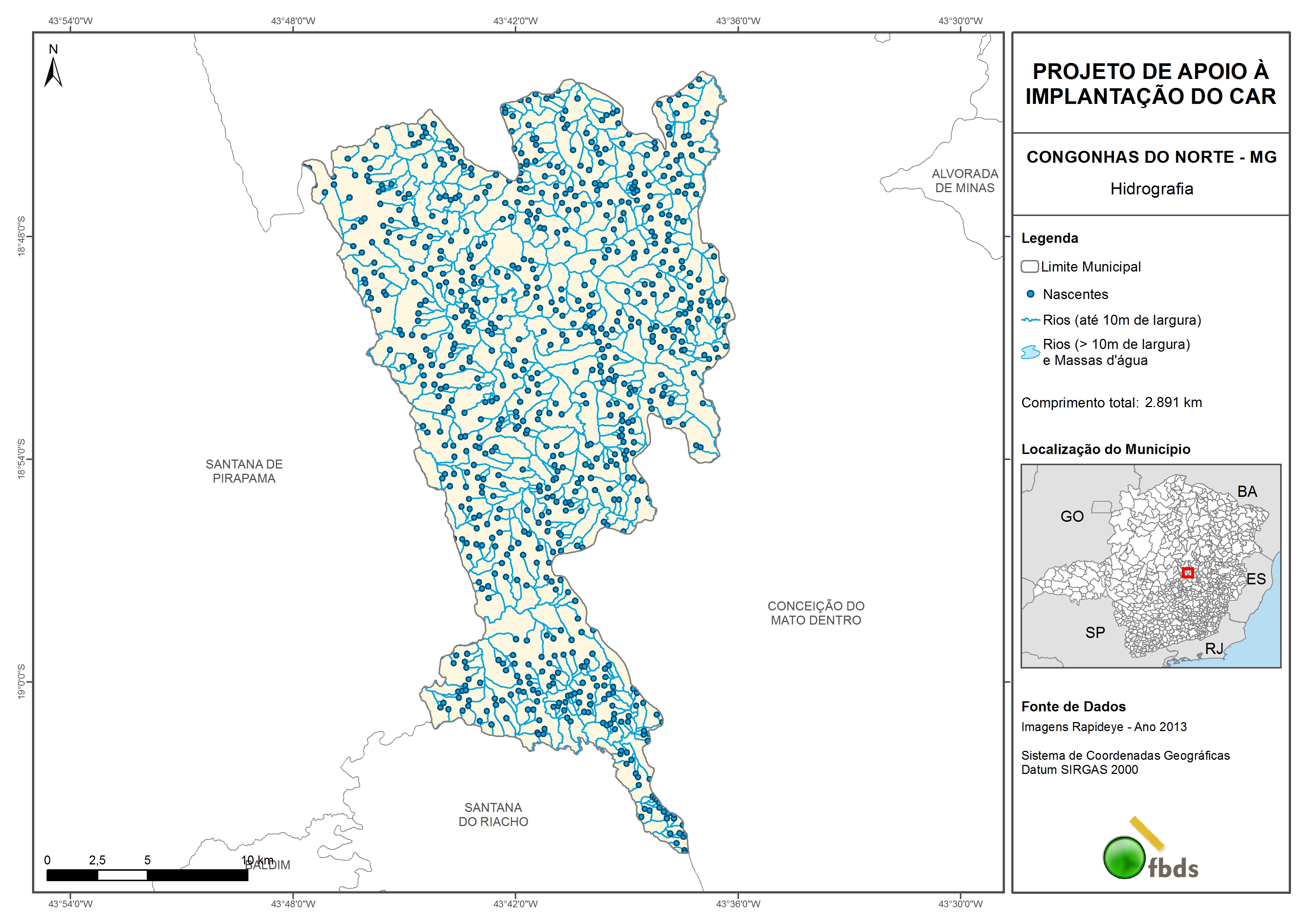Click the Nascentes legend dot symbol
This screenshot has width=1307, height=924.
point(1030,294)
